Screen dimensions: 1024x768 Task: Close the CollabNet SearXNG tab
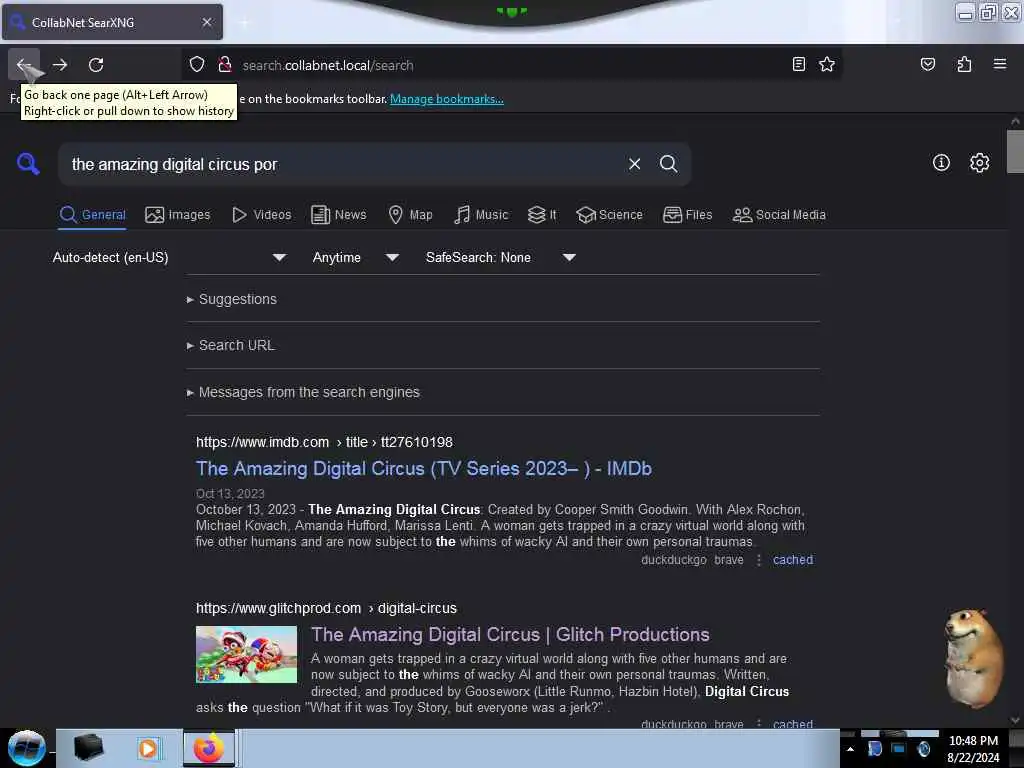(207, 22)
